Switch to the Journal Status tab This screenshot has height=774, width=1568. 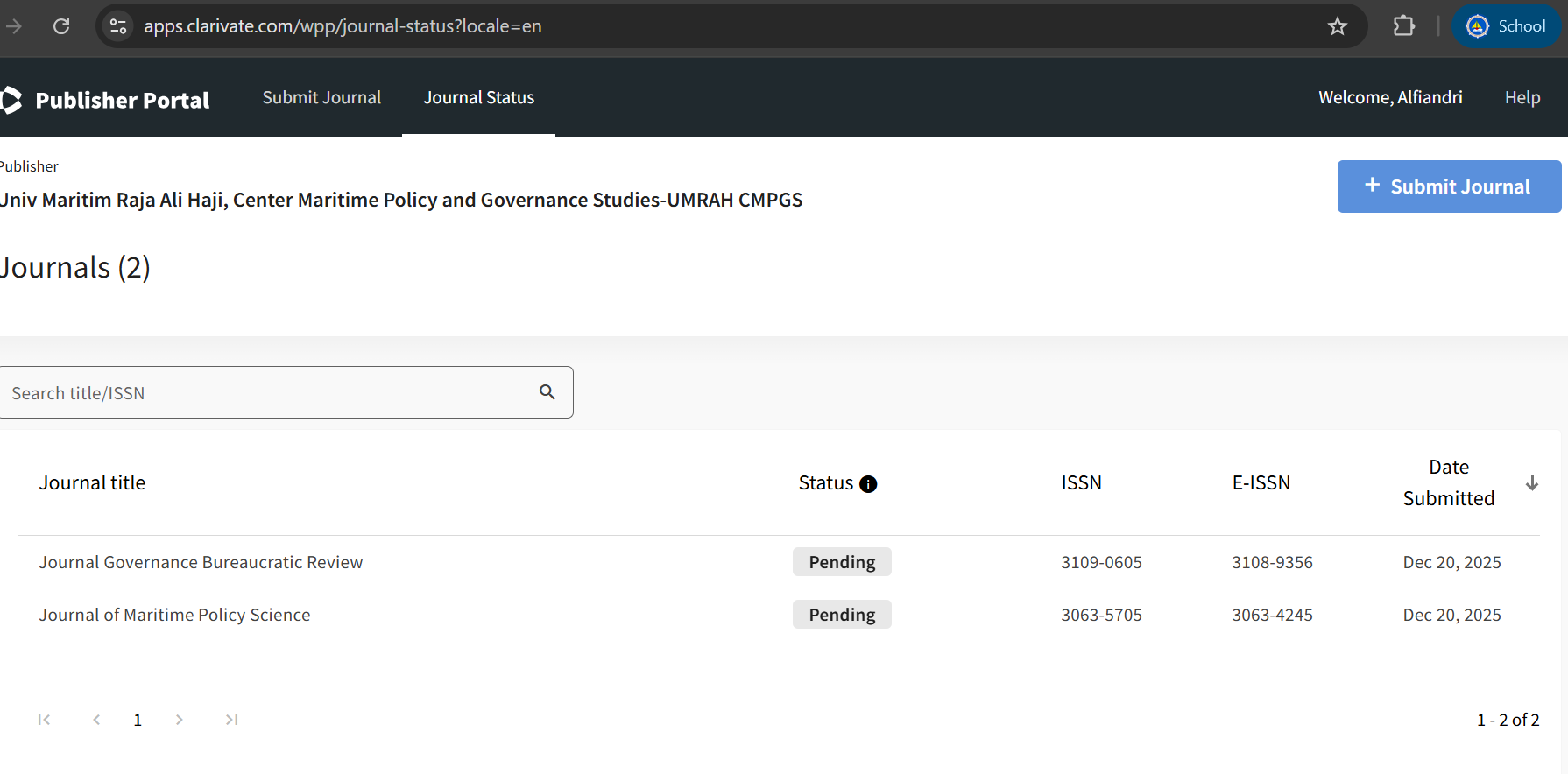tap(478, 98)
